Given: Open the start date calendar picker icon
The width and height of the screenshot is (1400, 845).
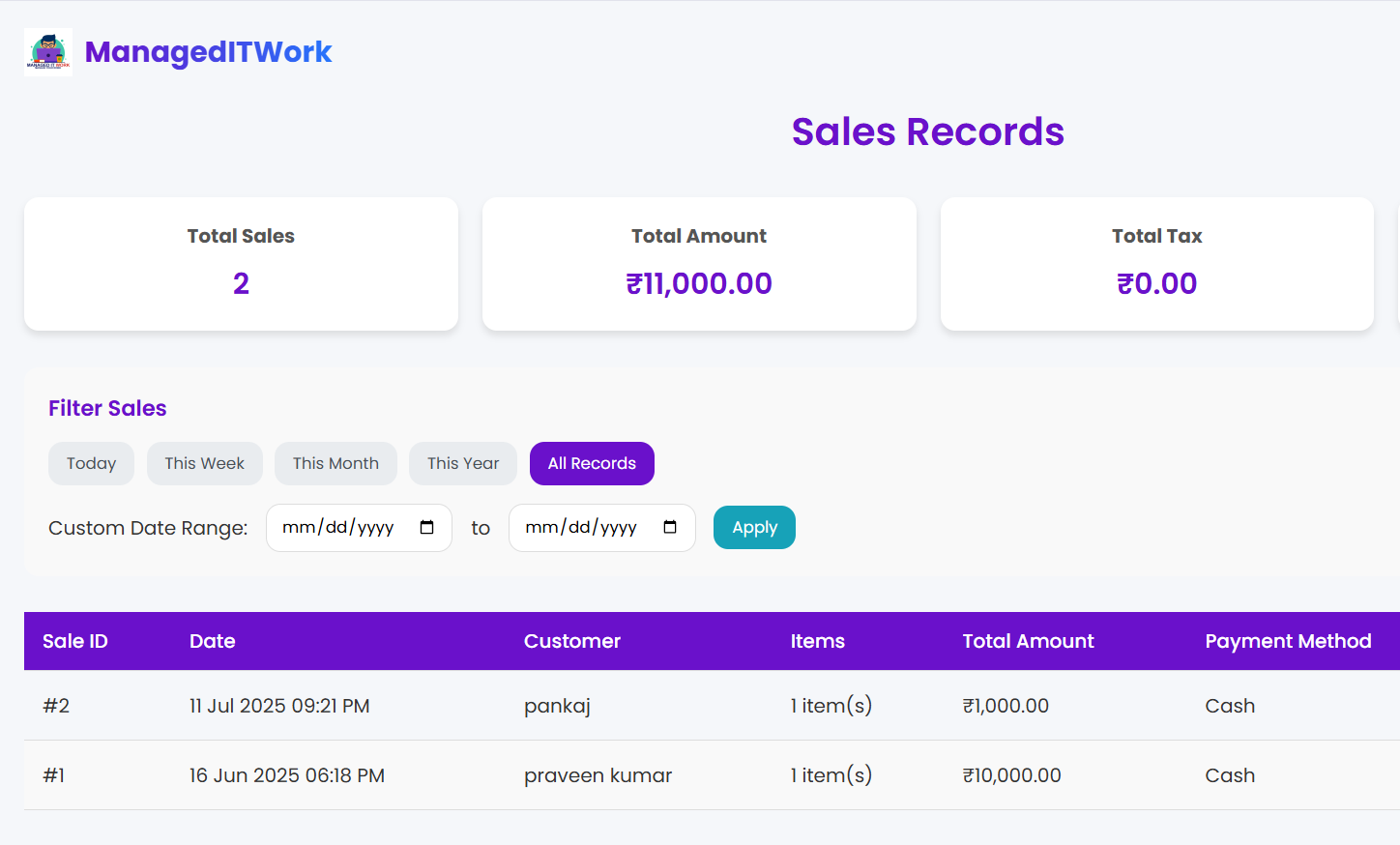Looking at the screenshot, I should pos(426,528).
